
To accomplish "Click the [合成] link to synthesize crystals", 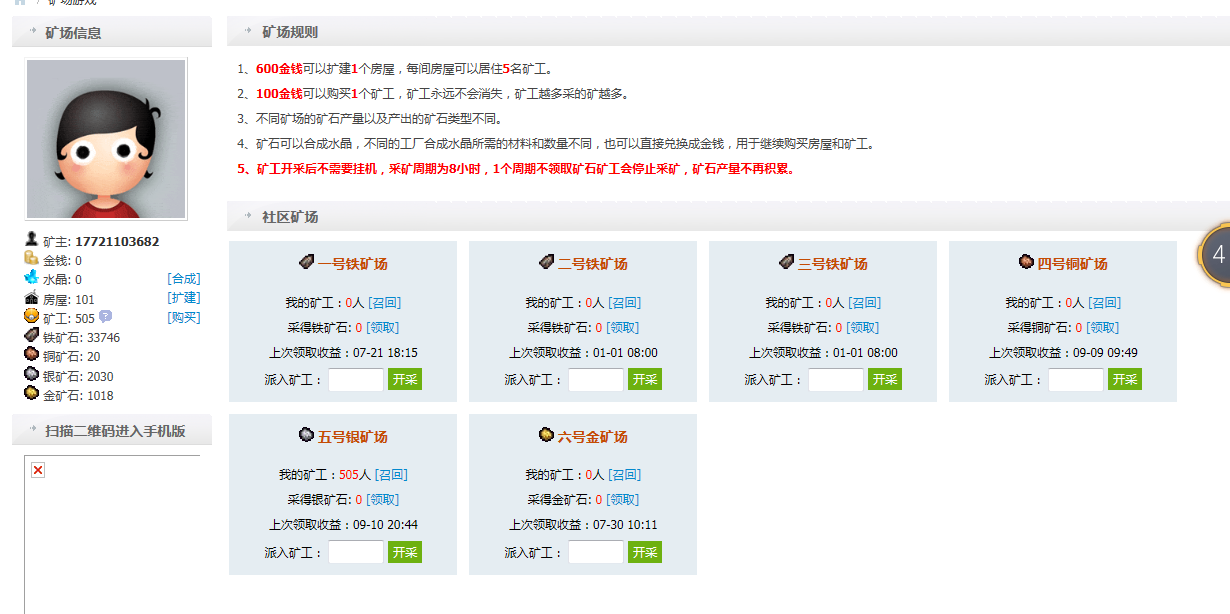I will click(x=184, y=279).
